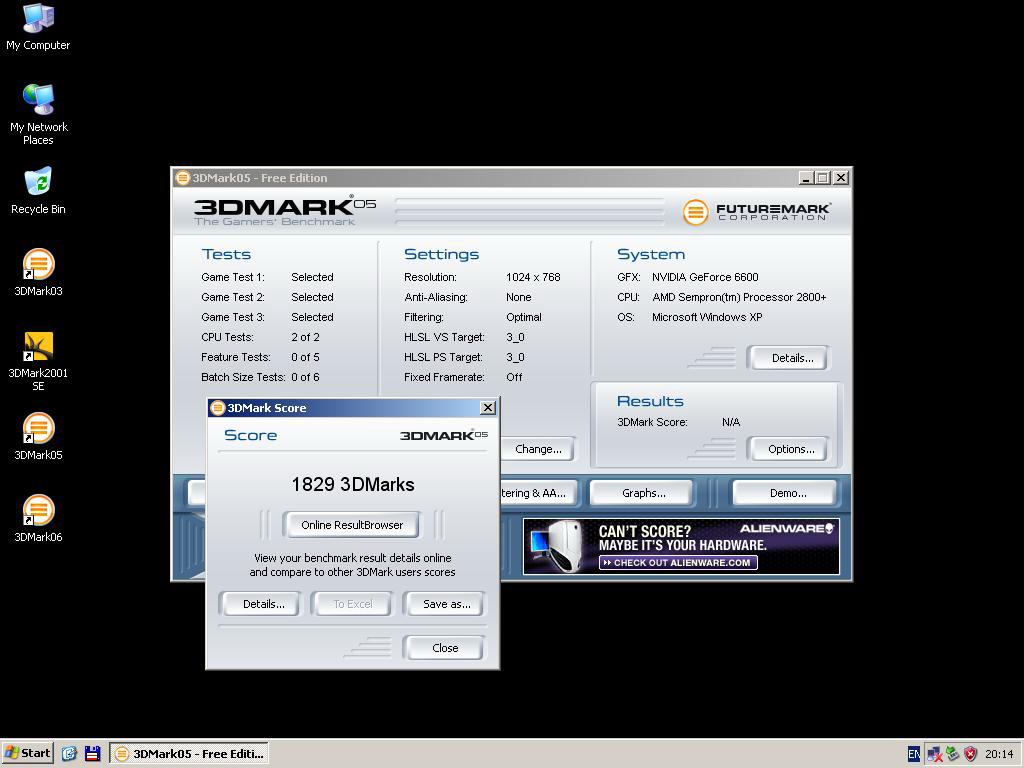The height and width of the screenshot is (768, 1024).
Task: Click the NVIDIA GeForce 6600 GFX text
Action: coord(705,277)
